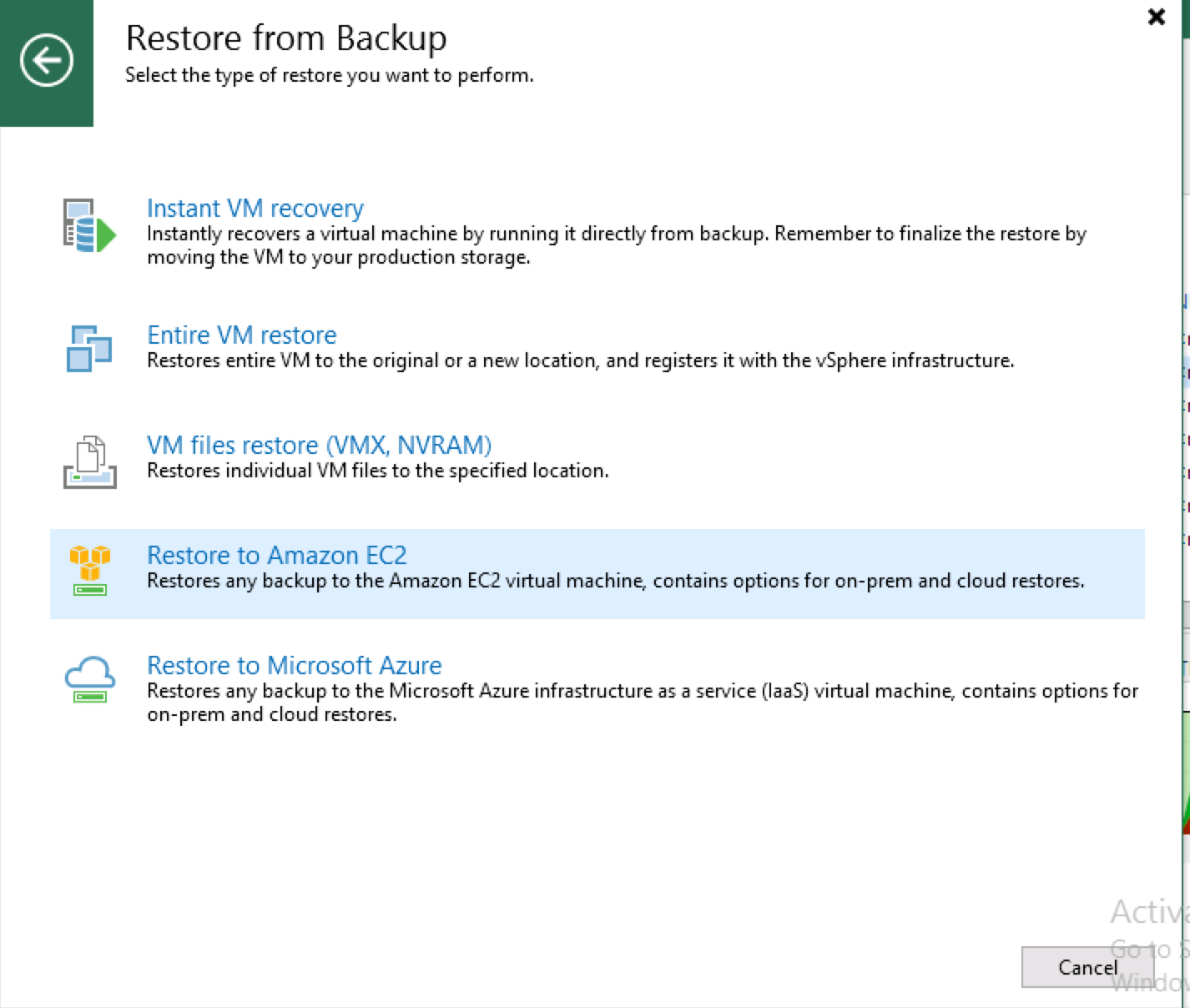Click the VM files restore document icon
Screen dimensions: 1190x1008
[x=88, y=459]
